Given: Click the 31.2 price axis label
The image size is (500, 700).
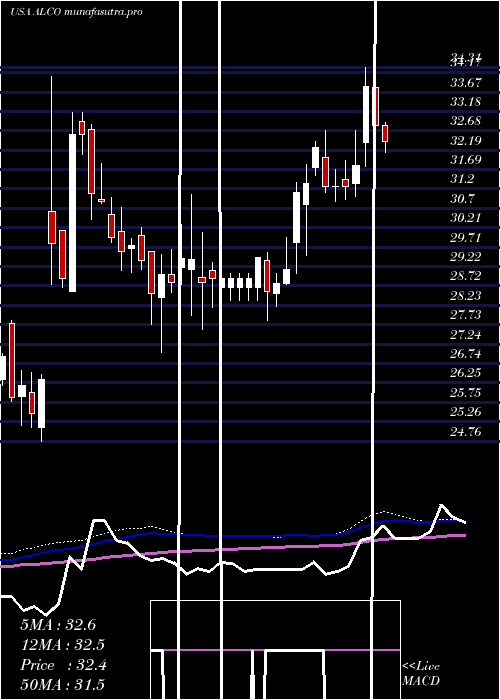Looking at the screenshot, I should pos(462,179).
